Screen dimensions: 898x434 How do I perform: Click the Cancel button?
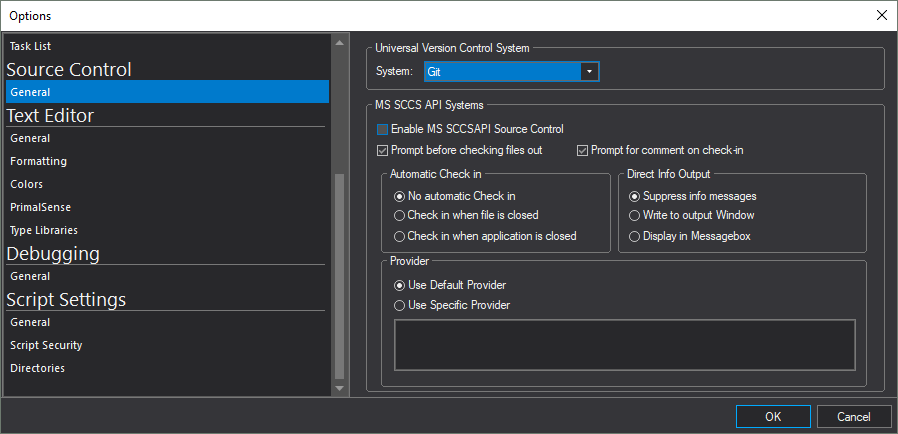tap(854, 417)
